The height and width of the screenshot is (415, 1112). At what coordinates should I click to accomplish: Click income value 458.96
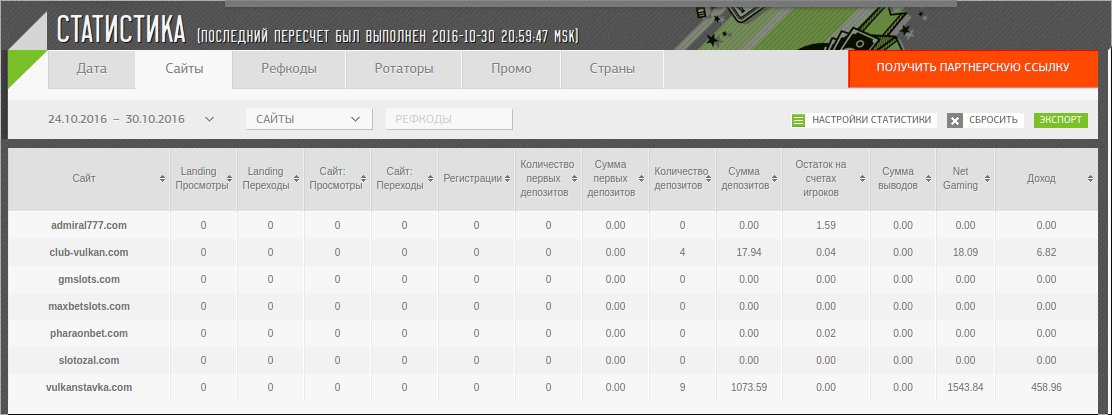(x=1046, y=387)
